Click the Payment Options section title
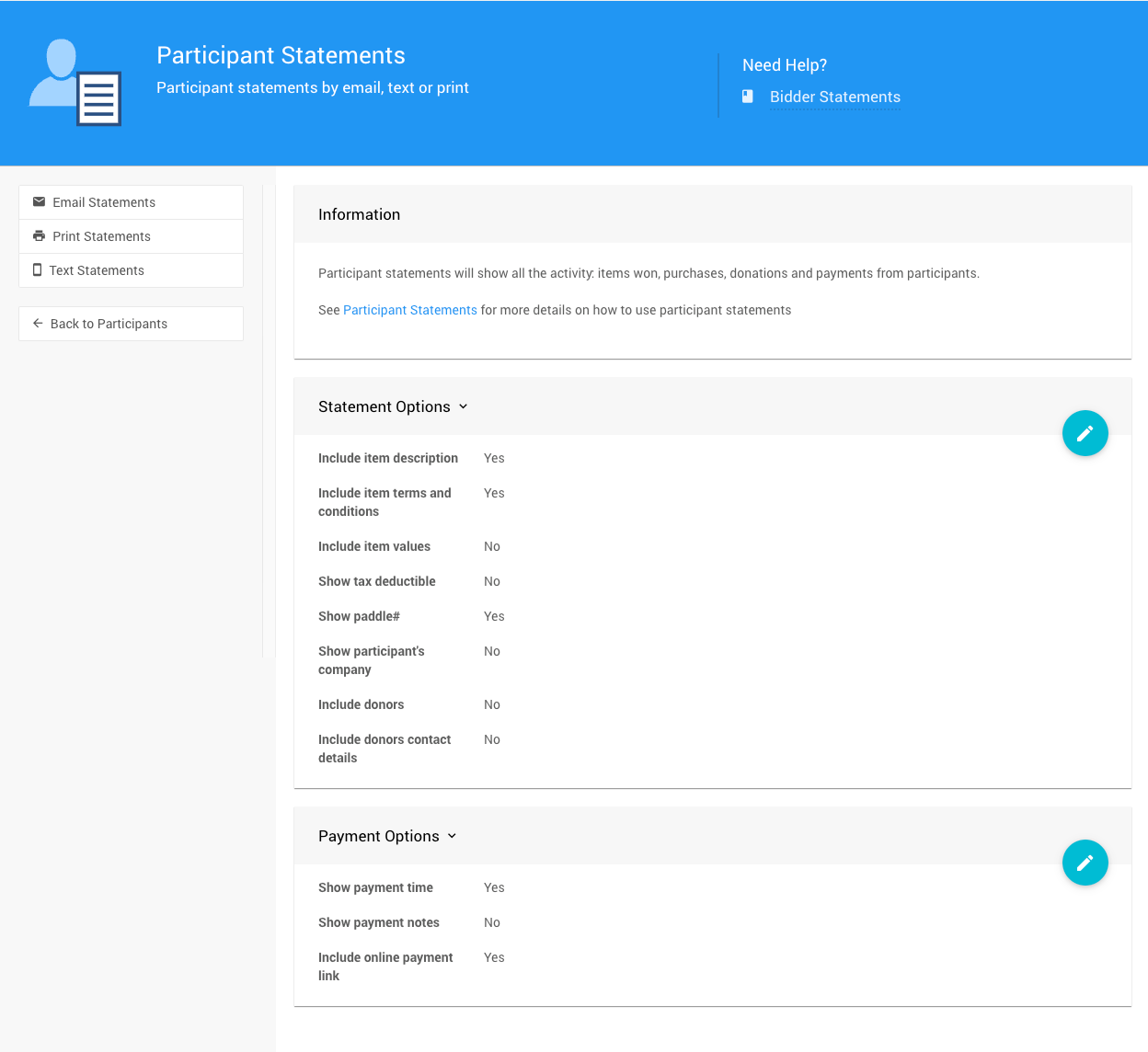 click(378, 836)
